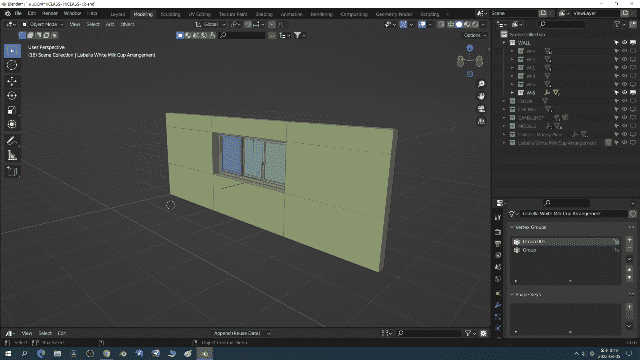Screen dimensions: 640x360
Task: Select the Select Box tool
Action: (12, 51)
